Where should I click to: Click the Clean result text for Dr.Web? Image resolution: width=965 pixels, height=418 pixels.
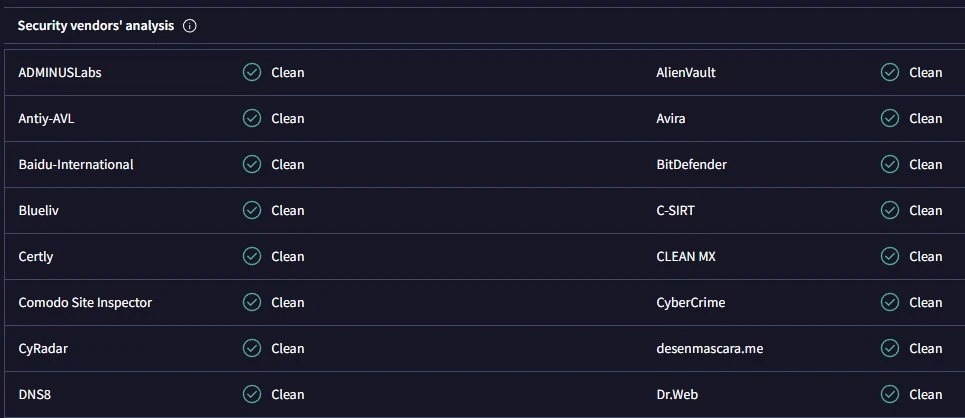tap(925, 394)
